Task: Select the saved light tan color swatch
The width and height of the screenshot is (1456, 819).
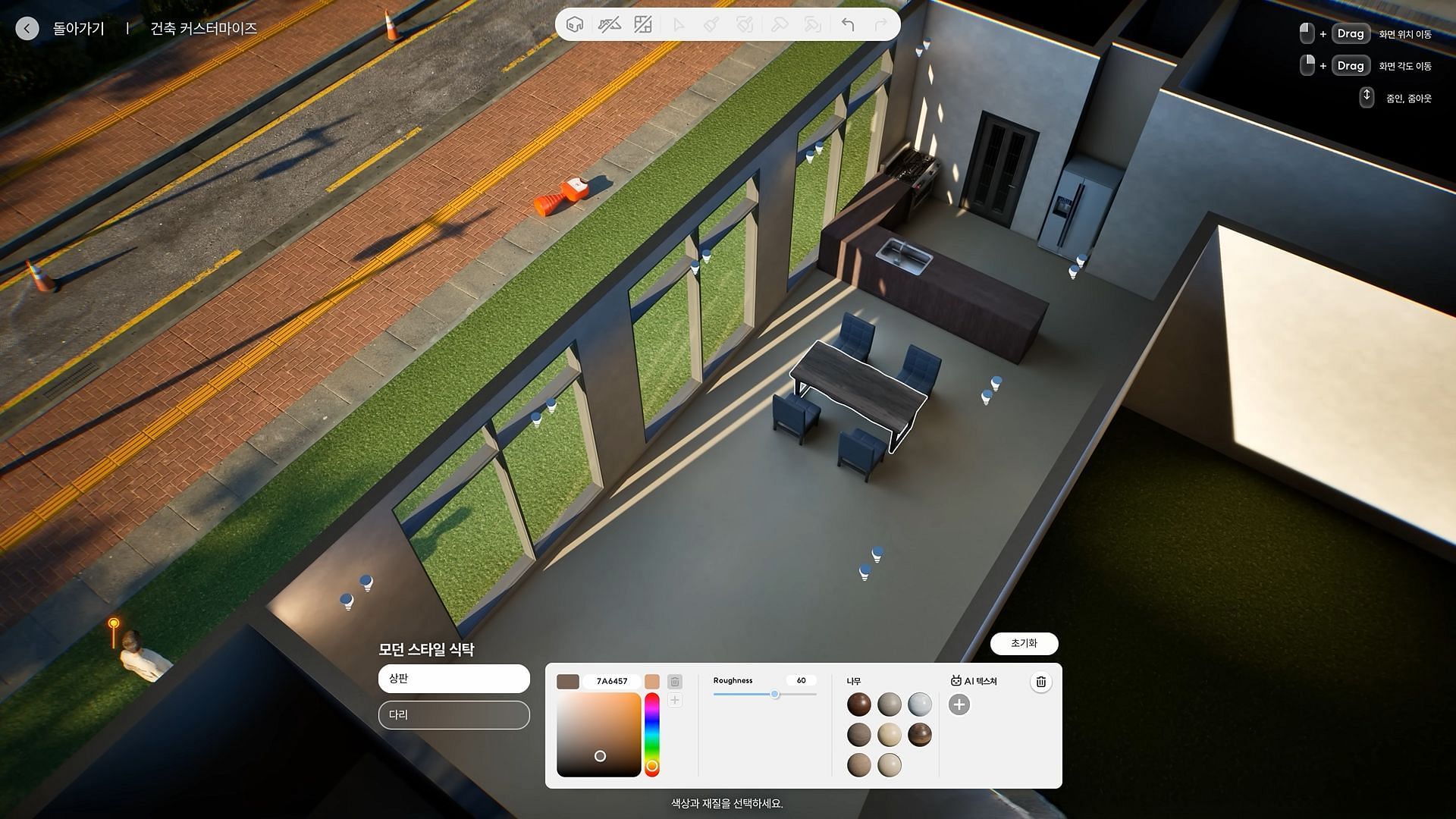Action: 652,682
